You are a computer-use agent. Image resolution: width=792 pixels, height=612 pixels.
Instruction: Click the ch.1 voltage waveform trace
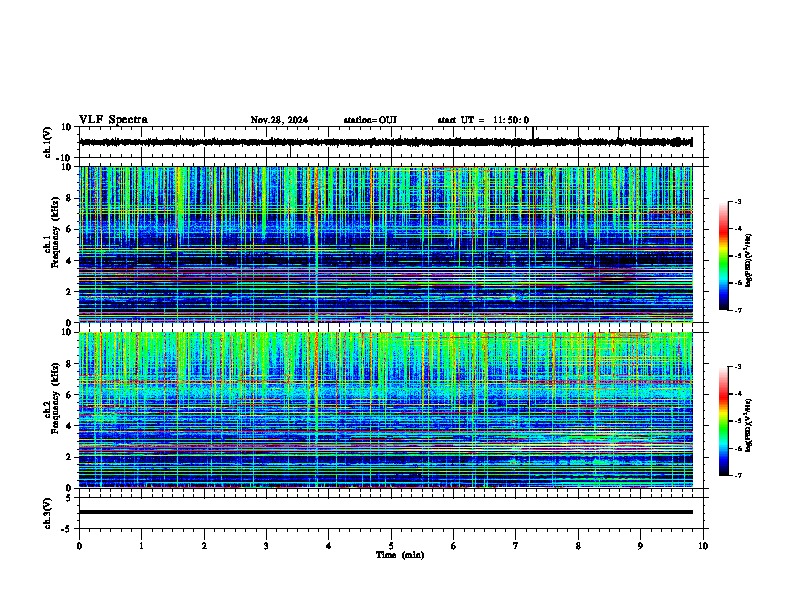(x=385, y=142)
